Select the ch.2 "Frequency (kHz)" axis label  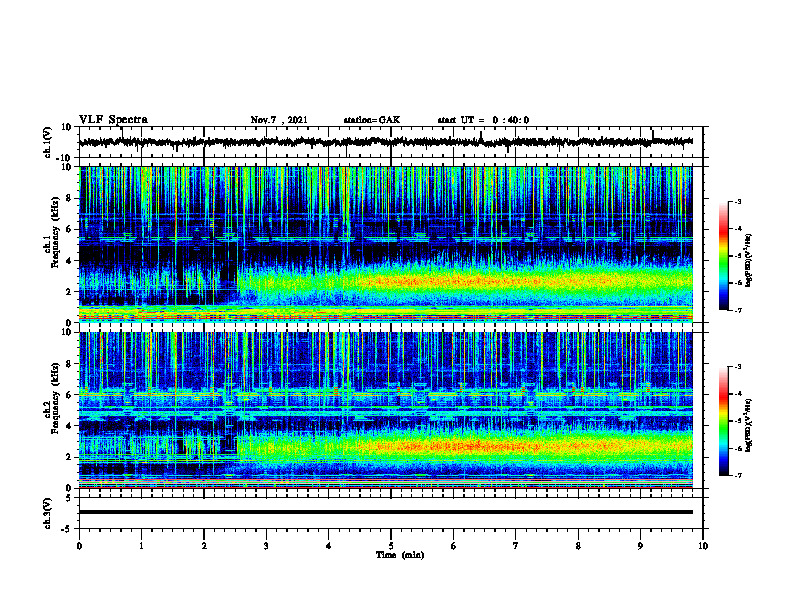55,398
